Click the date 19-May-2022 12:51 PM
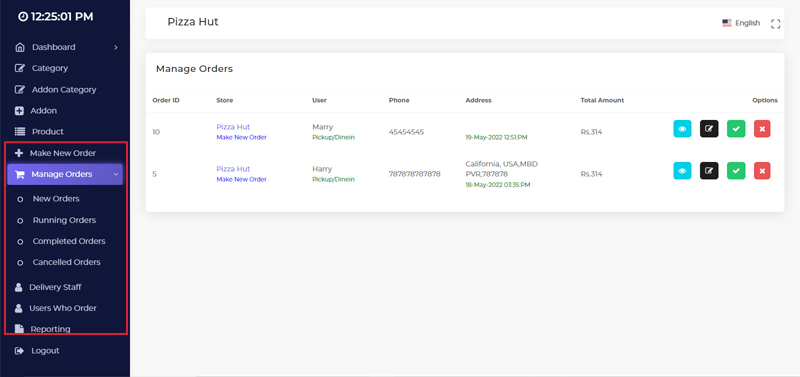Screen dimensions: 800x377 [496, 137]
